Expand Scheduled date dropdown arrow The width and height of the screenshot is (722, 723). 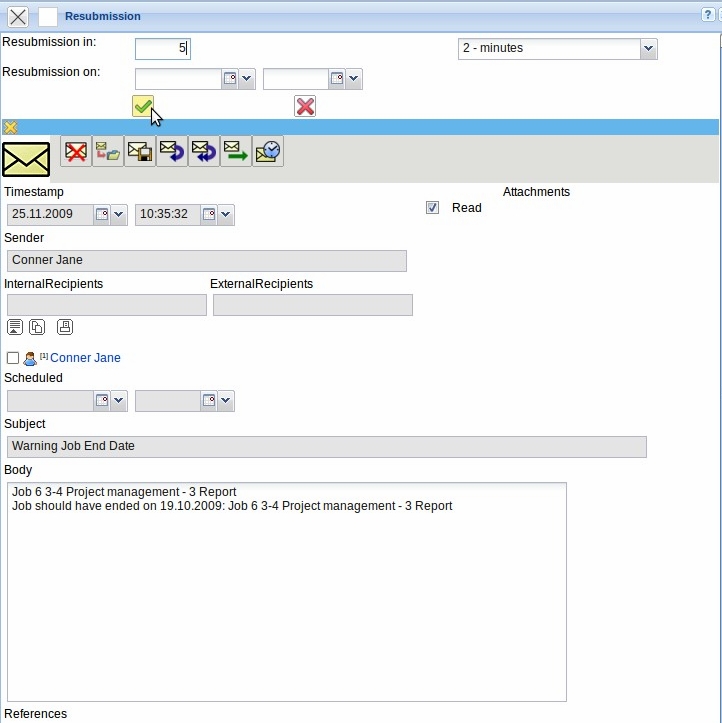118,400
